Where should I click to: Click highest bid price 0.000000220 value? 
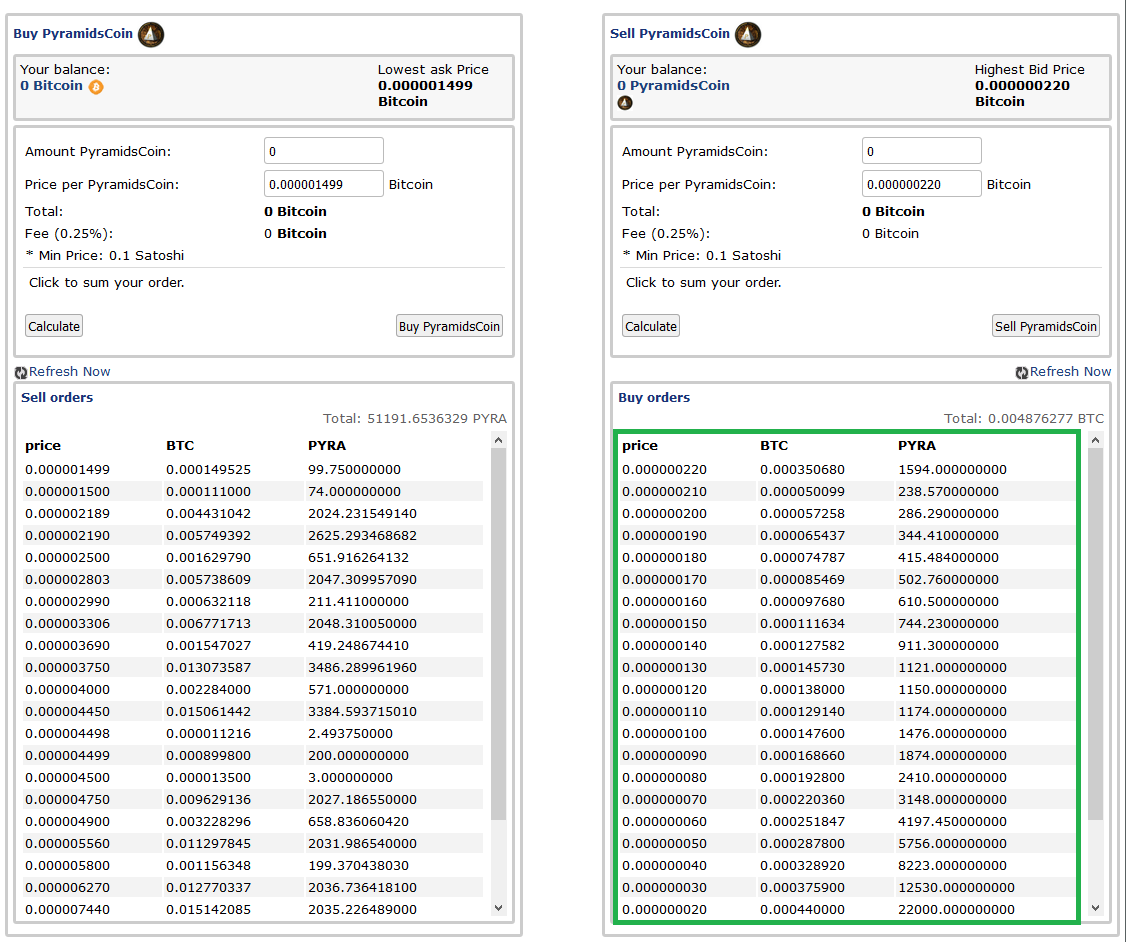click(1022, 85)
